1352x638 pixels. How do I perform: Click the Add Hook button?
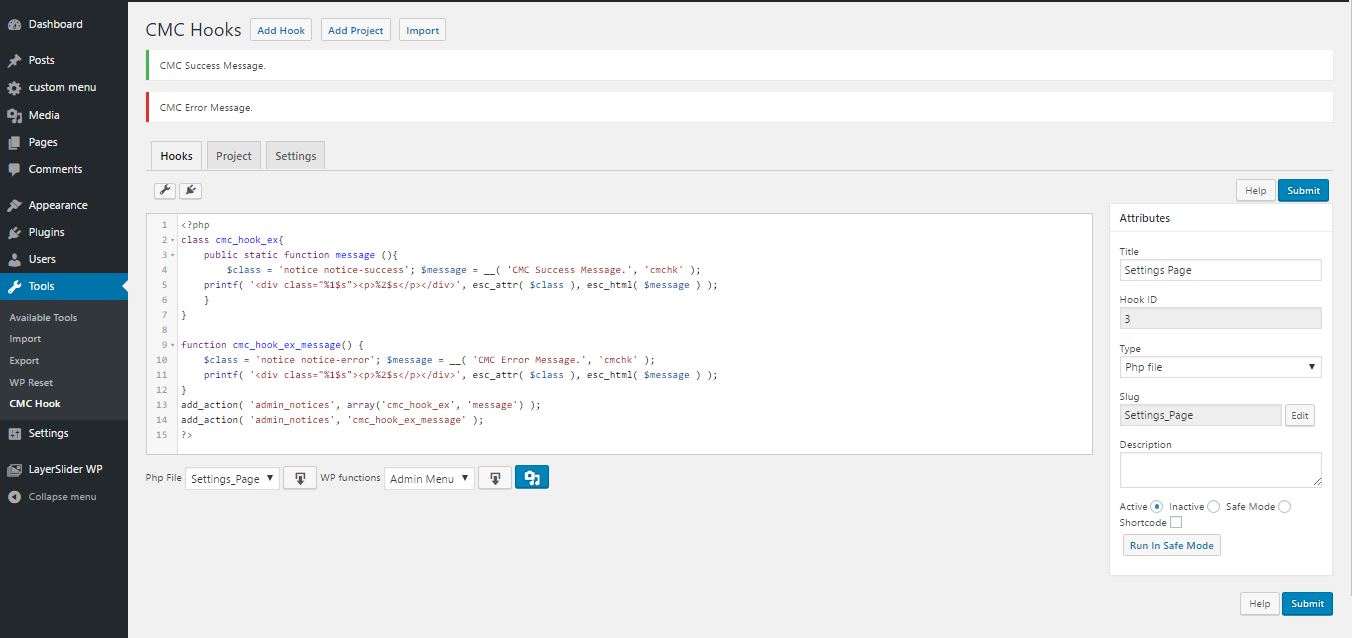[x=281, y=30]
